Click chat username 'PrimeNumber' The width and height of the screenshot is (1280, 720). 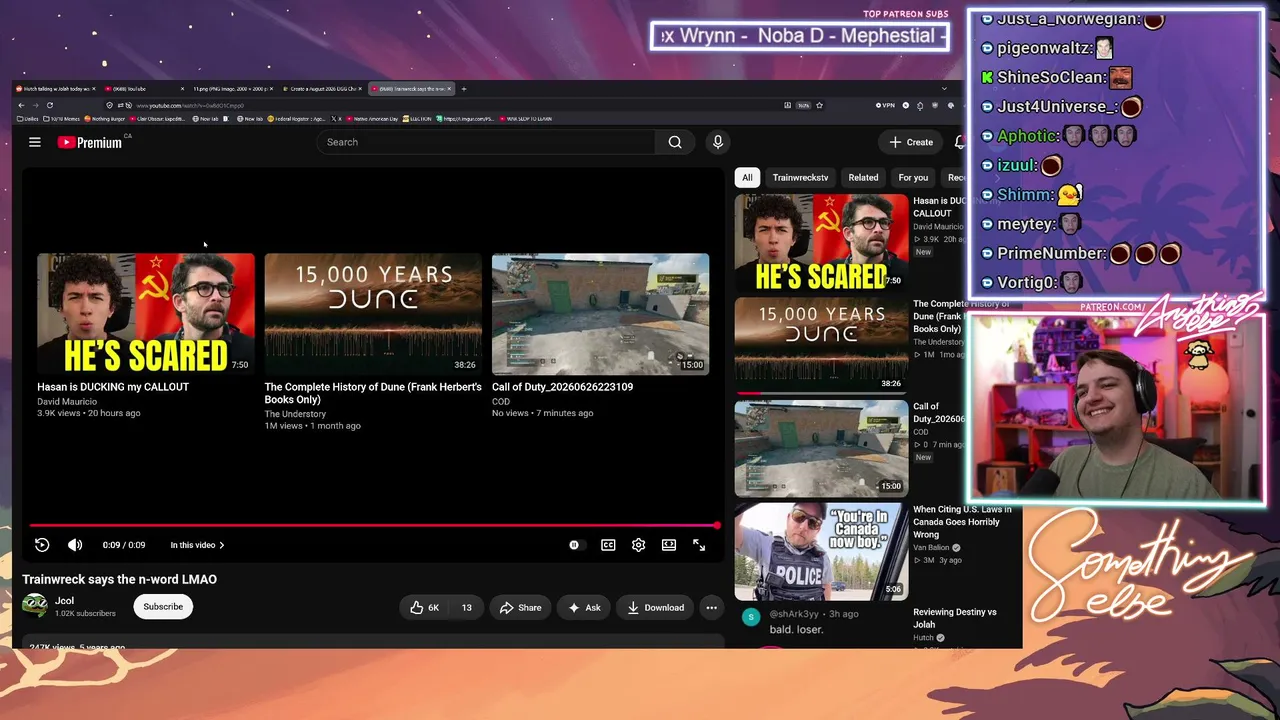click(1051, 253)
